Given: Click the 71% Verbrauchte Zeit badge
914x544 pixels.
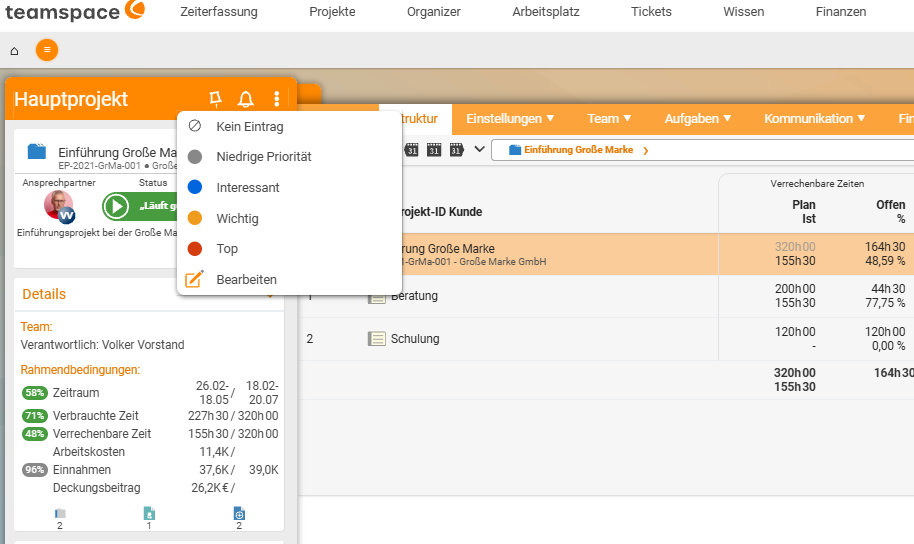Looking at the screenshot, I should point(35,416).
